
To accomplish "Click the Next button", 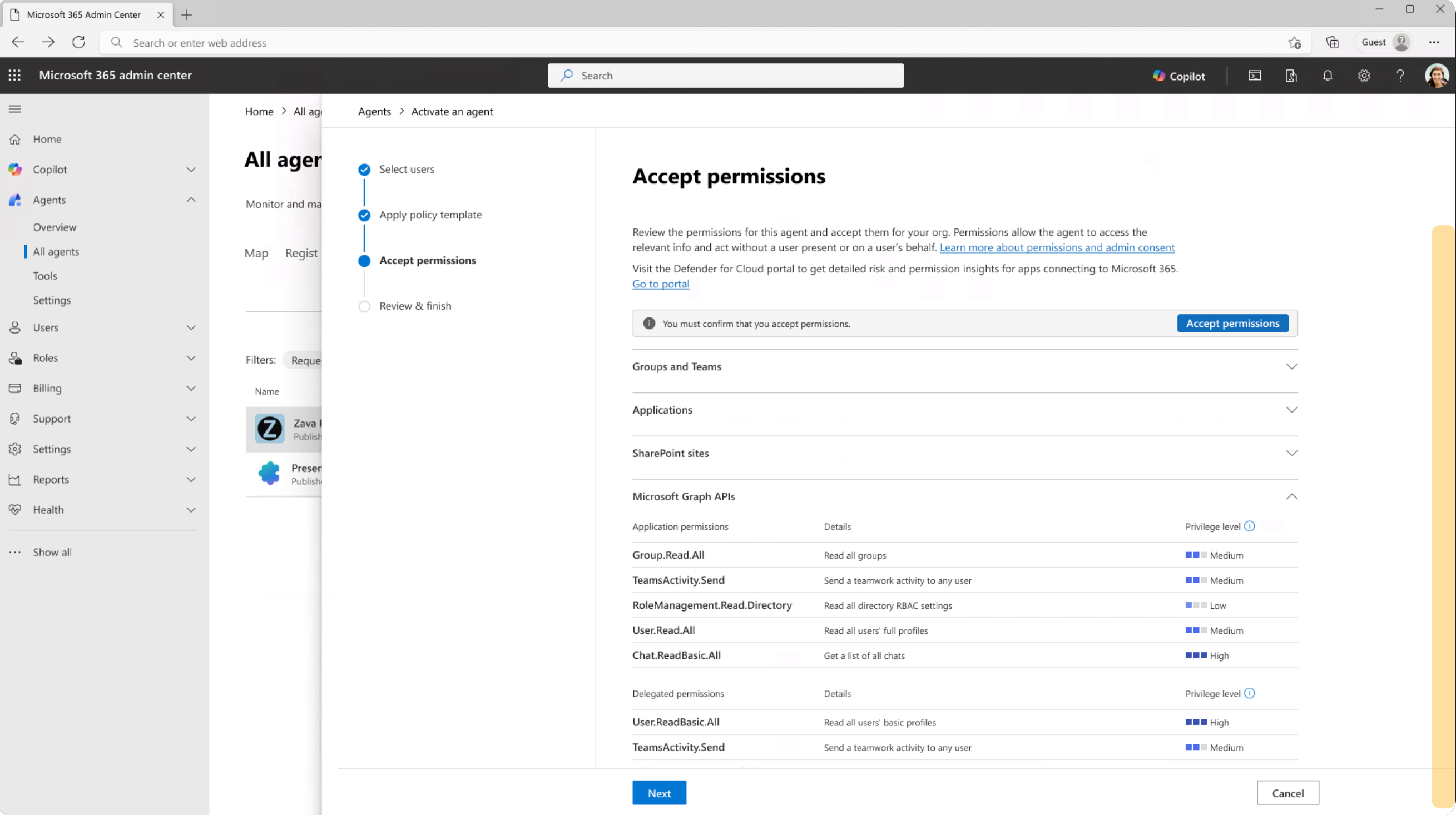I will 659,793.
